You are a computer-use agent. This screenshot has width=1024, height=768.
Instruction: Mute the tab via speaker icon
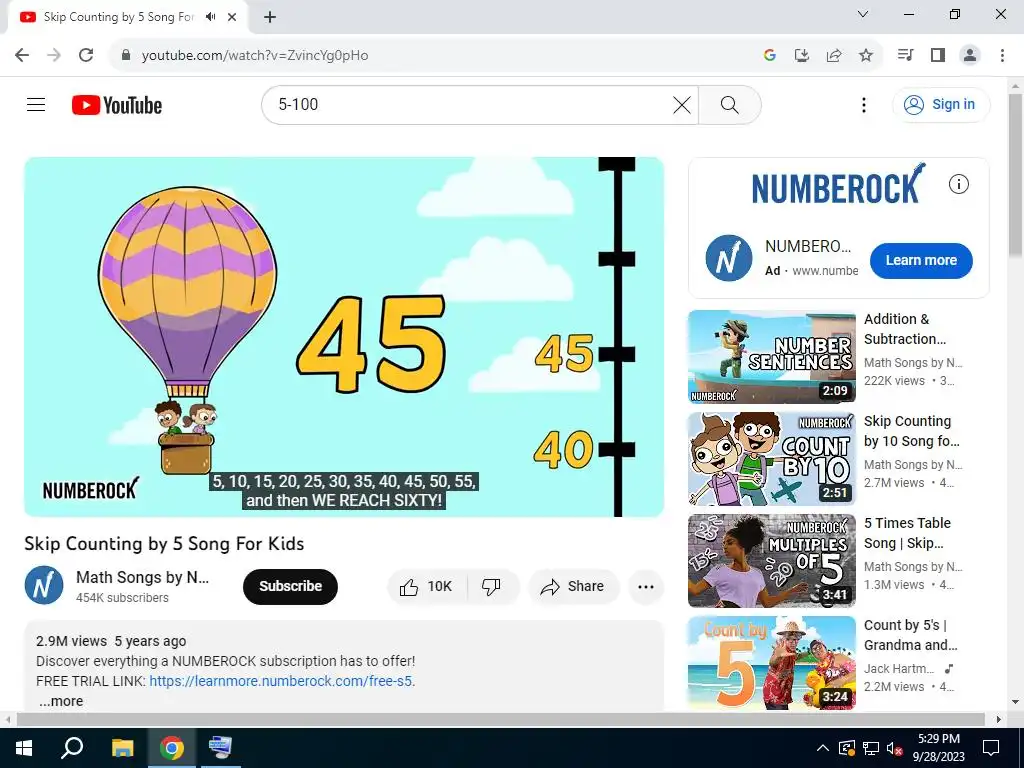[x=210, y=17]
